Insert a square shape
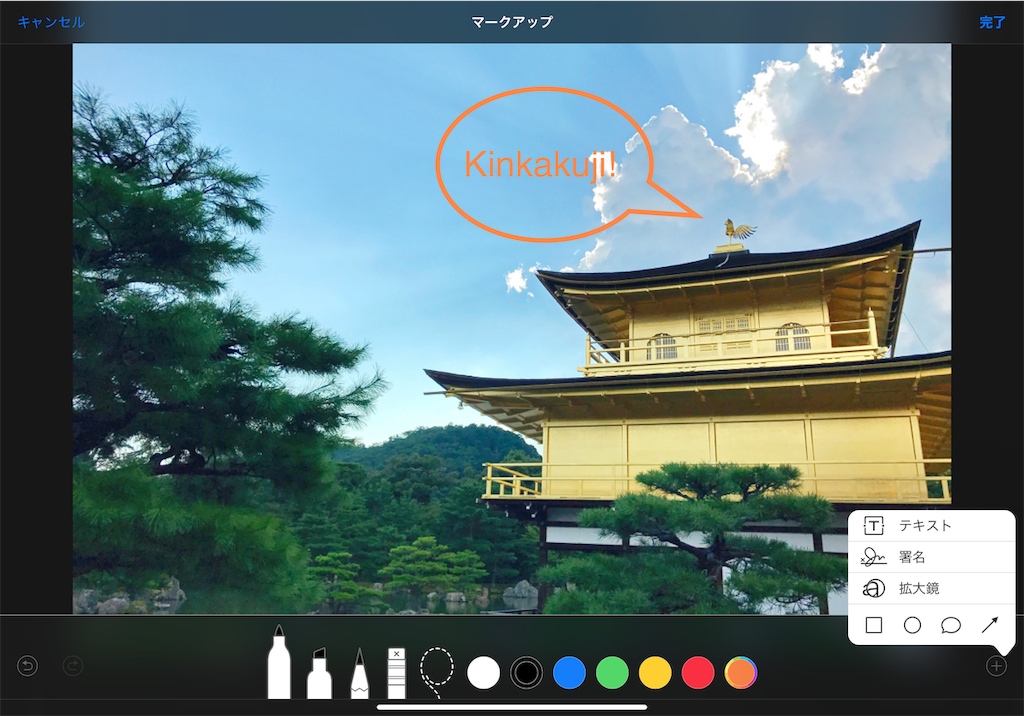The width and height of the screenshot is (1024, 716). click(874, 623)
